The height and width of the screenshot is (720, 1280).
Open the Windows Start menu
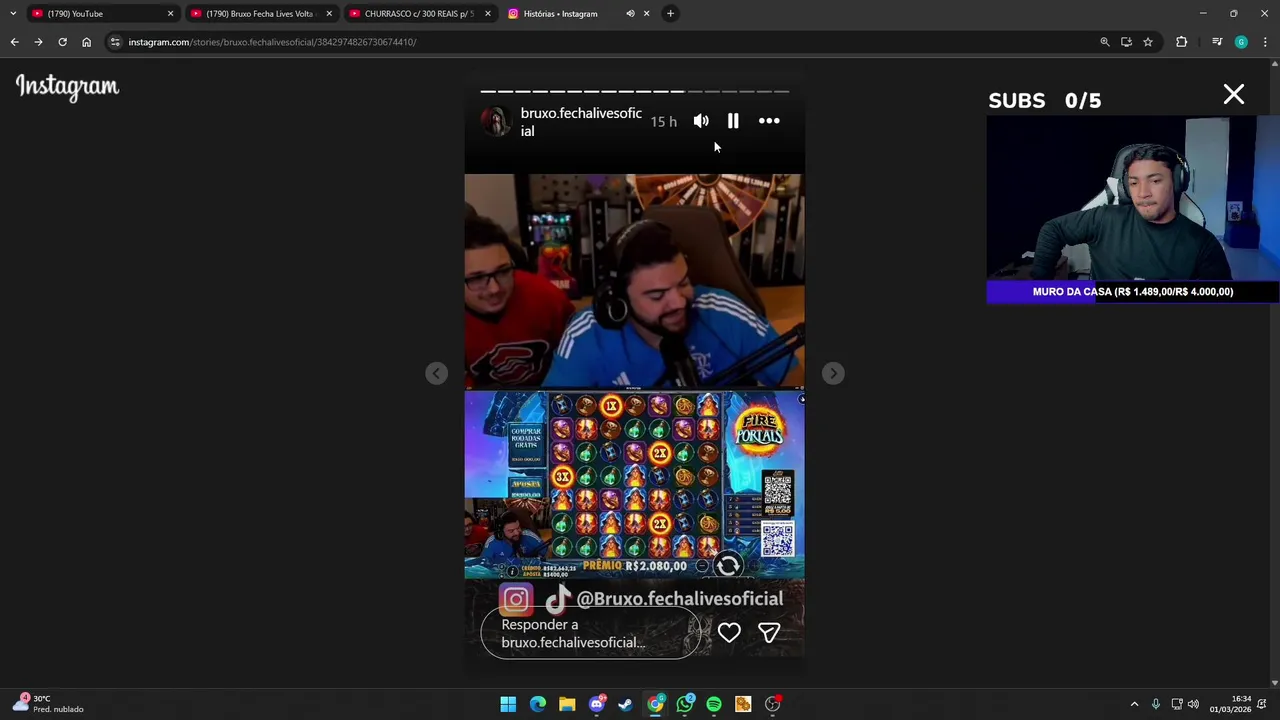tap(508, 704)
